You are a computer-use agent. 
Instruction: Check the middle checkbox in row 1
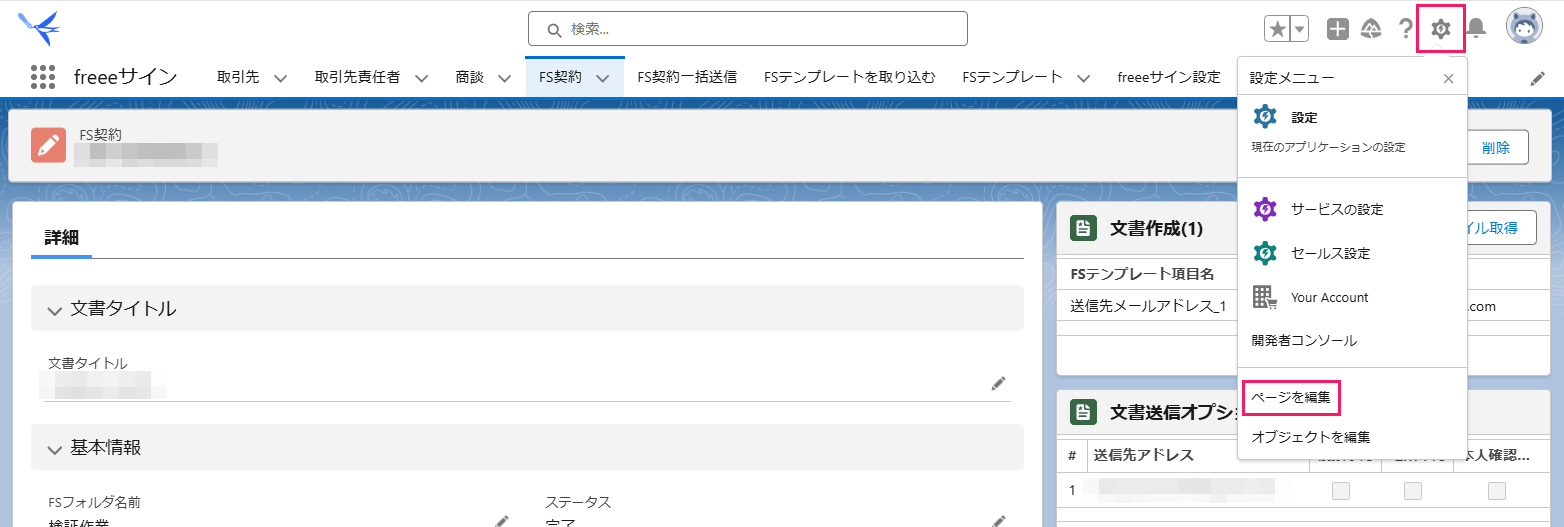1413,490
